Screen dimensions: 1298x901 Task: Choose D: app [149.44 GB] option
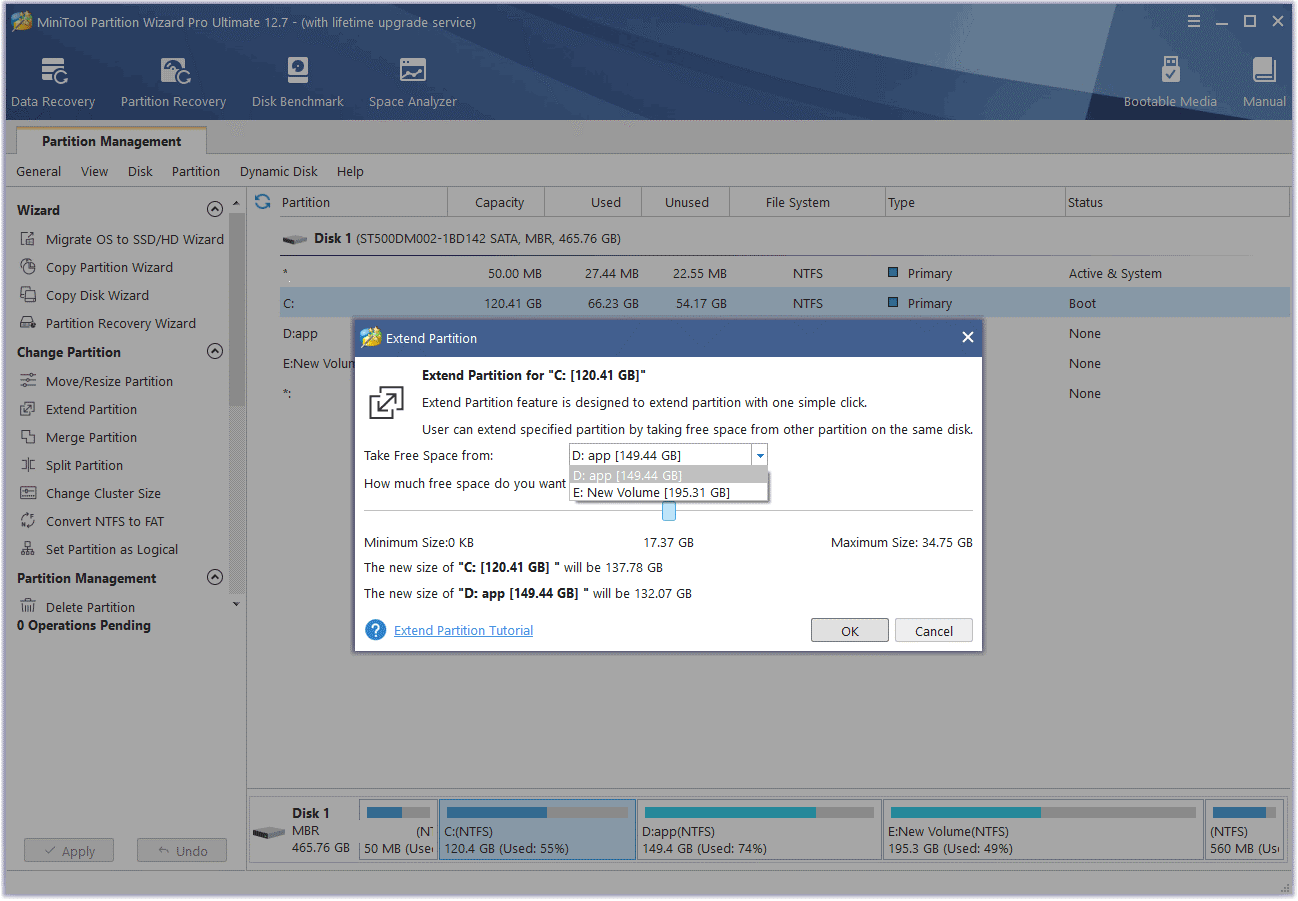coord(668,476)
